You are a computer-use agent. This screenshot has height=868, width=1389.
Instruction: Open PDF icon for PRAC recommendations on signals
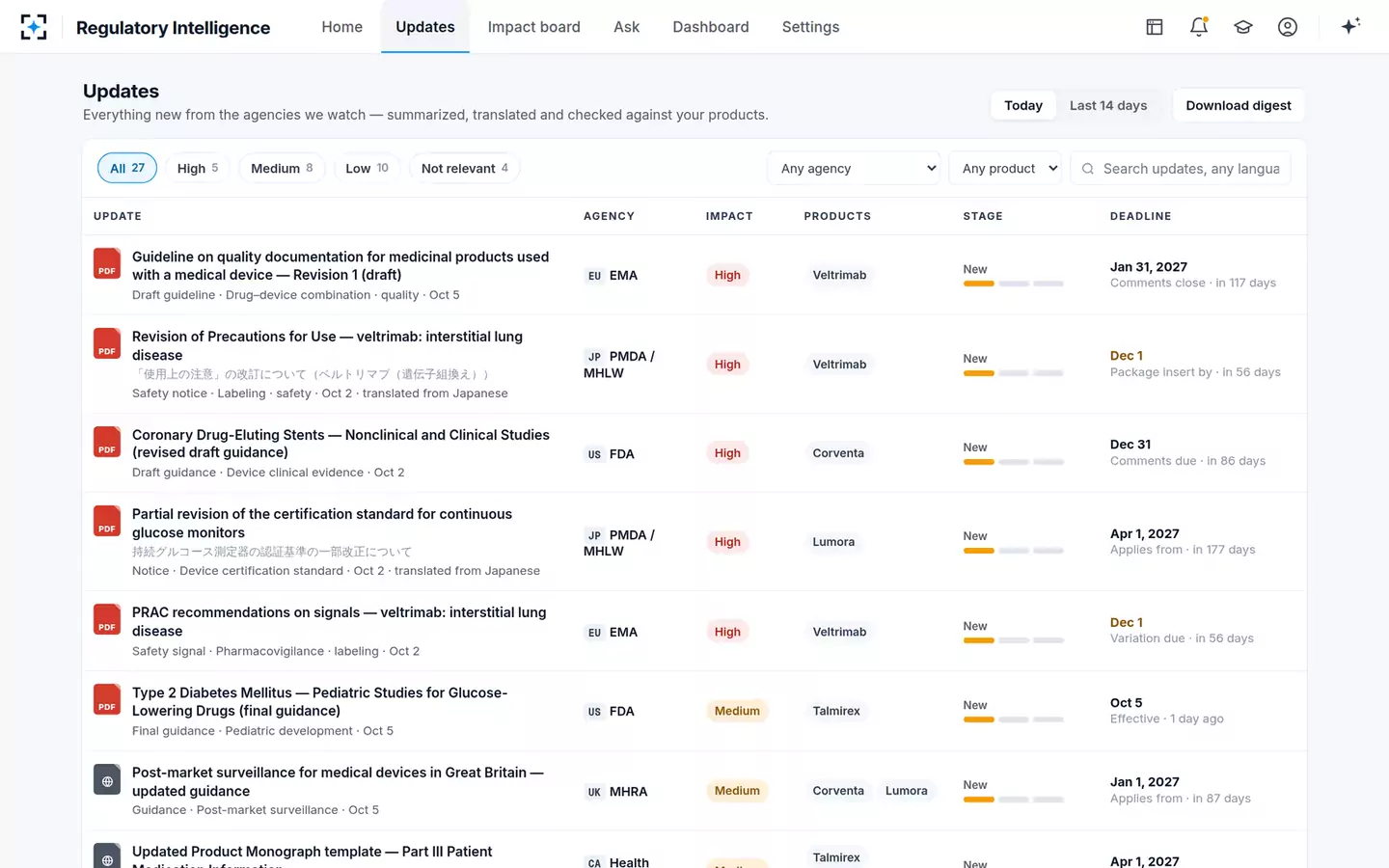107,619
